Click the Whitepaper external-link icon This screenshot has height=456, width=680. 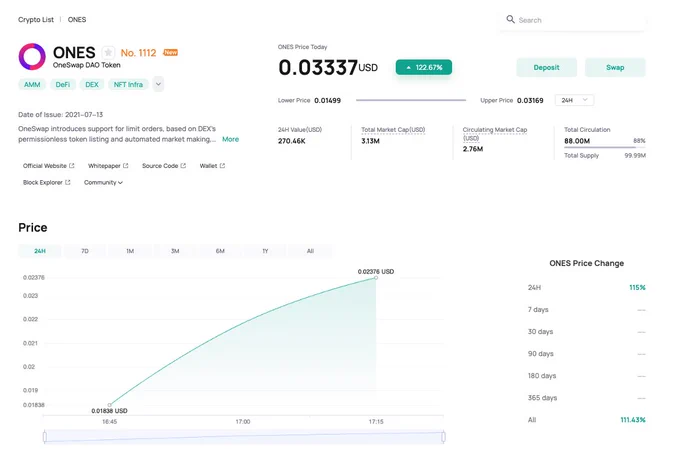126,166
